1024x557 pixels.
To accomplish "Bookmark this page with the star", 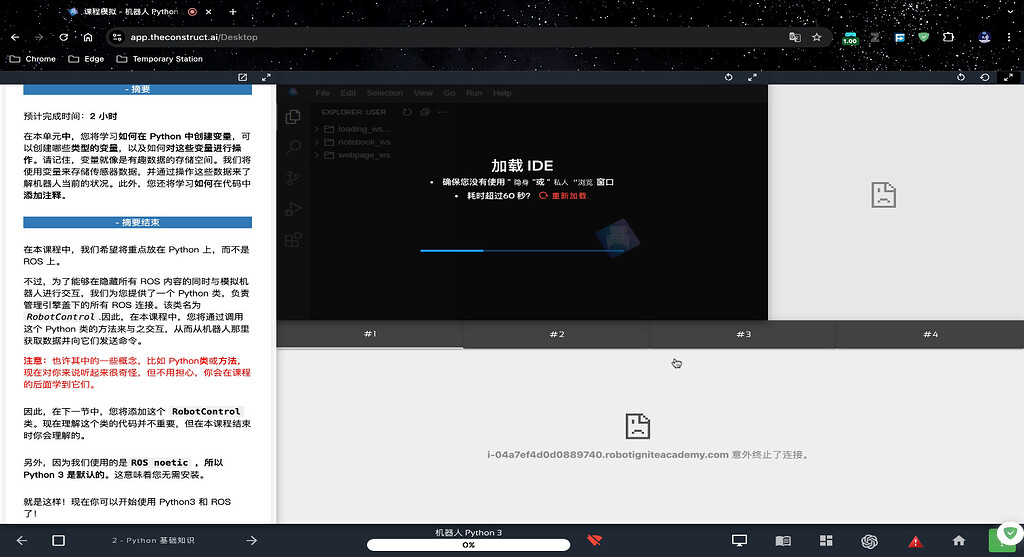I will (x=816, y=37).
